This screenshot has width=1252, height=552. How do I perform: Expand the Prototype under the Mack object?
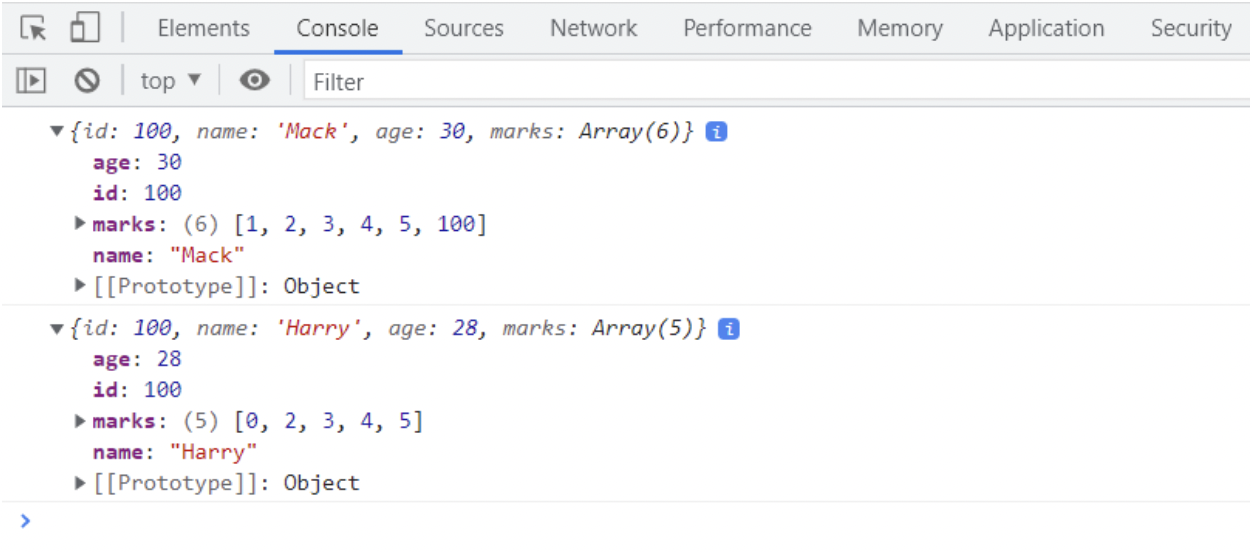81,286
